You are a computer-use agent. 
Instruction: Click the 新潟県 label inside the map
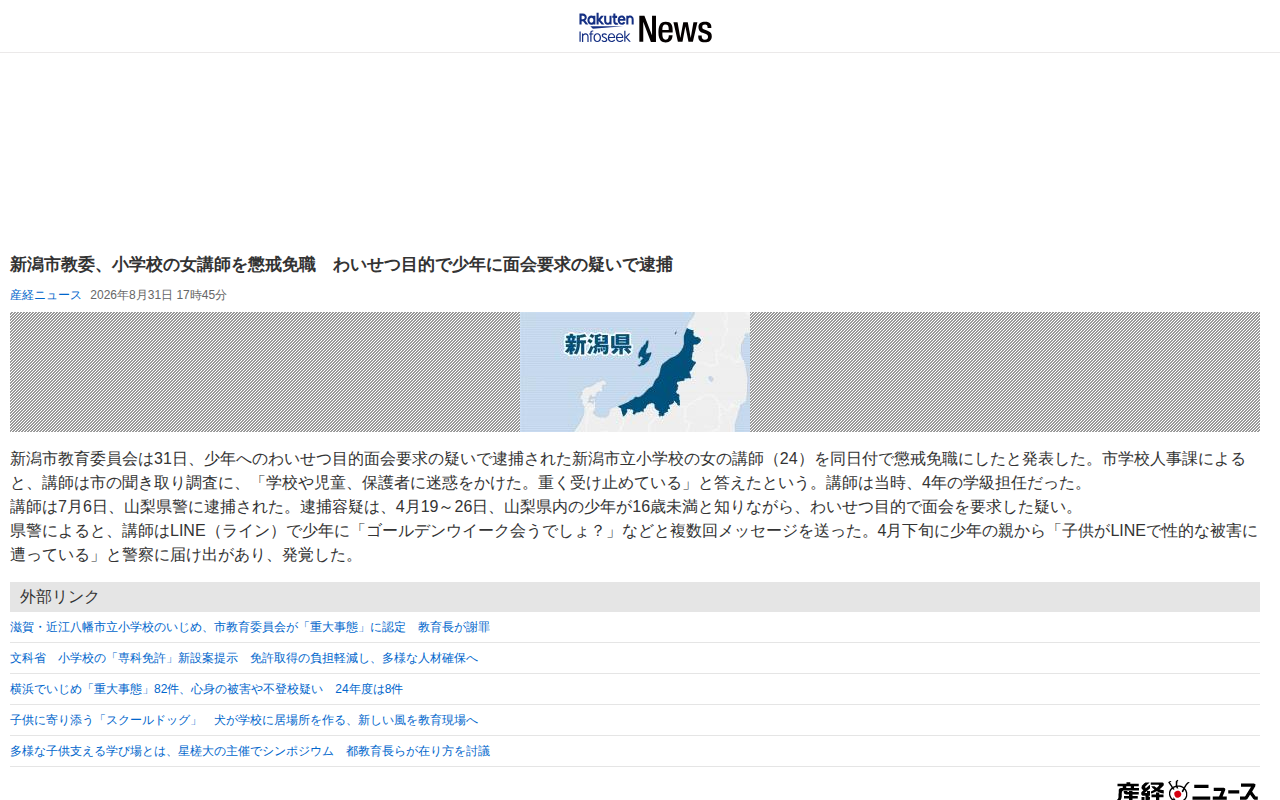tap(598, 345)
